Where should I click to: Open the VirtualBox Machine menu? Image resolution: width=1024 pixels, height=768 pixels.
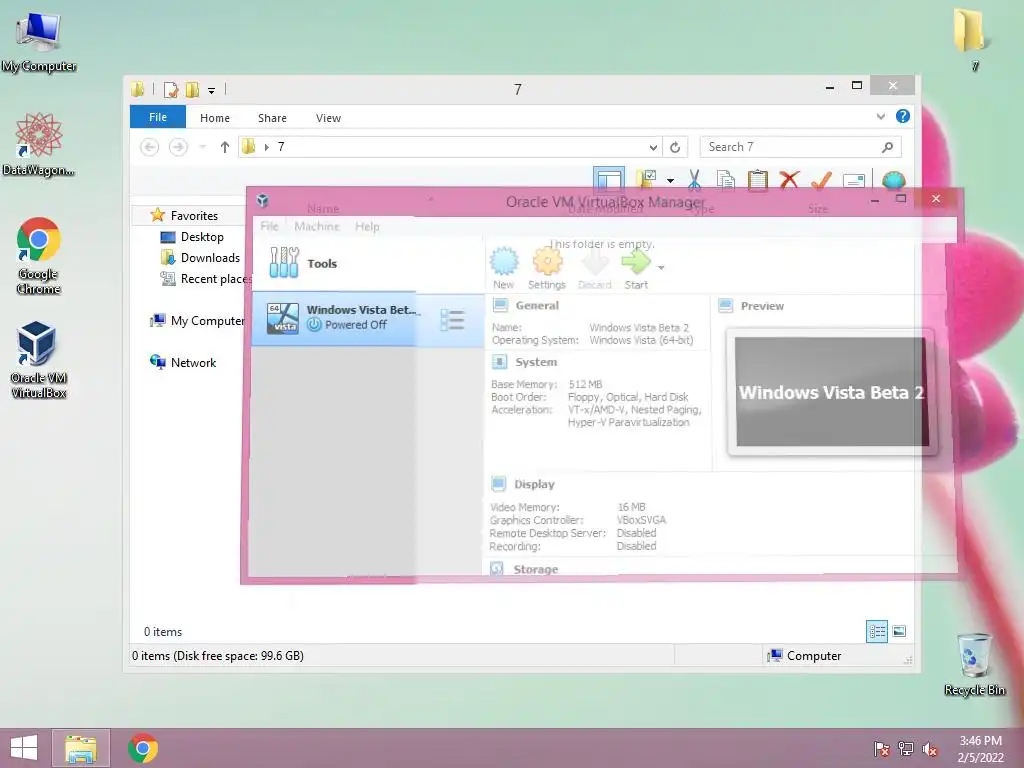pos(317,226)
